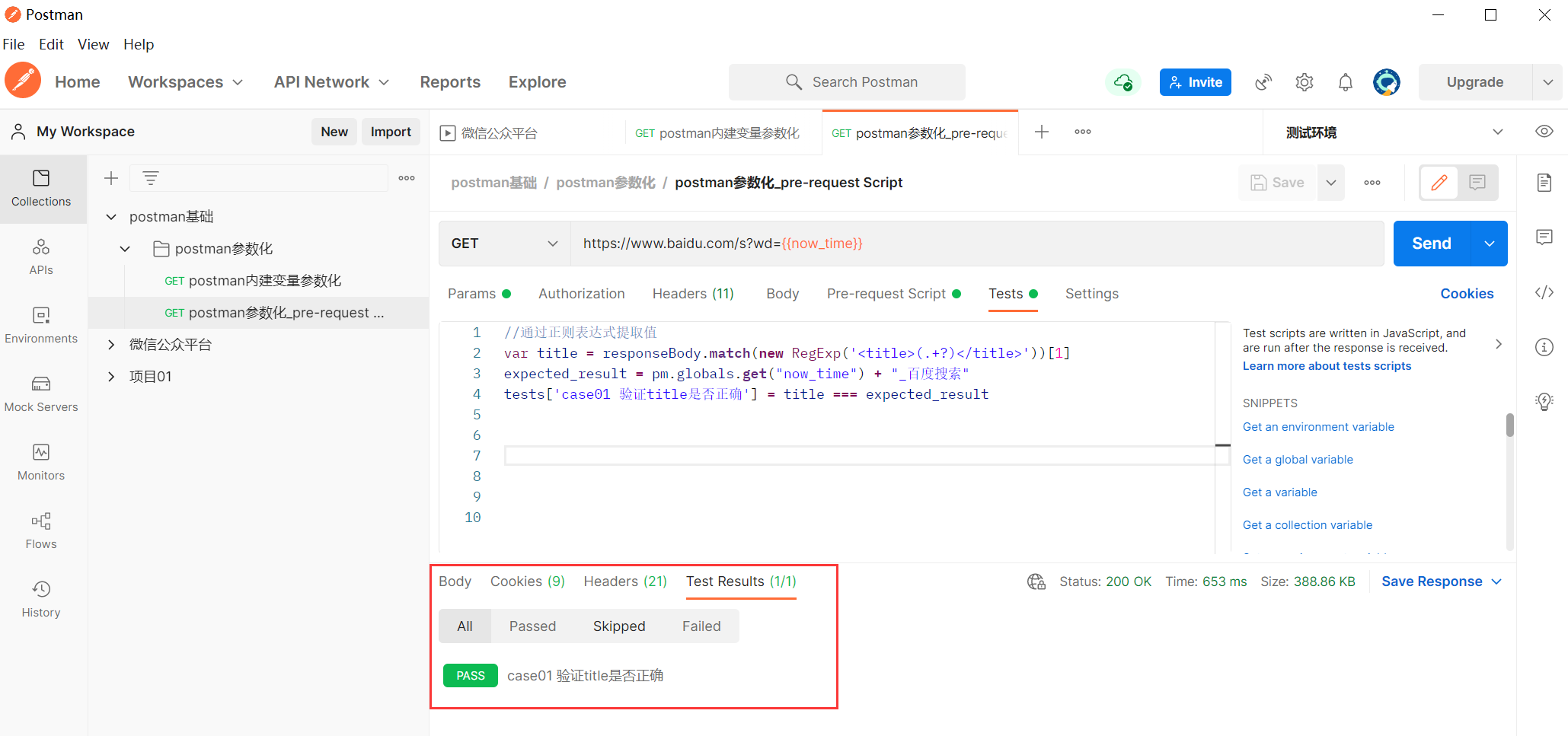1568x736 pixels.
Task: Open Postman settings via gear icon
Action: (1304, 81)
